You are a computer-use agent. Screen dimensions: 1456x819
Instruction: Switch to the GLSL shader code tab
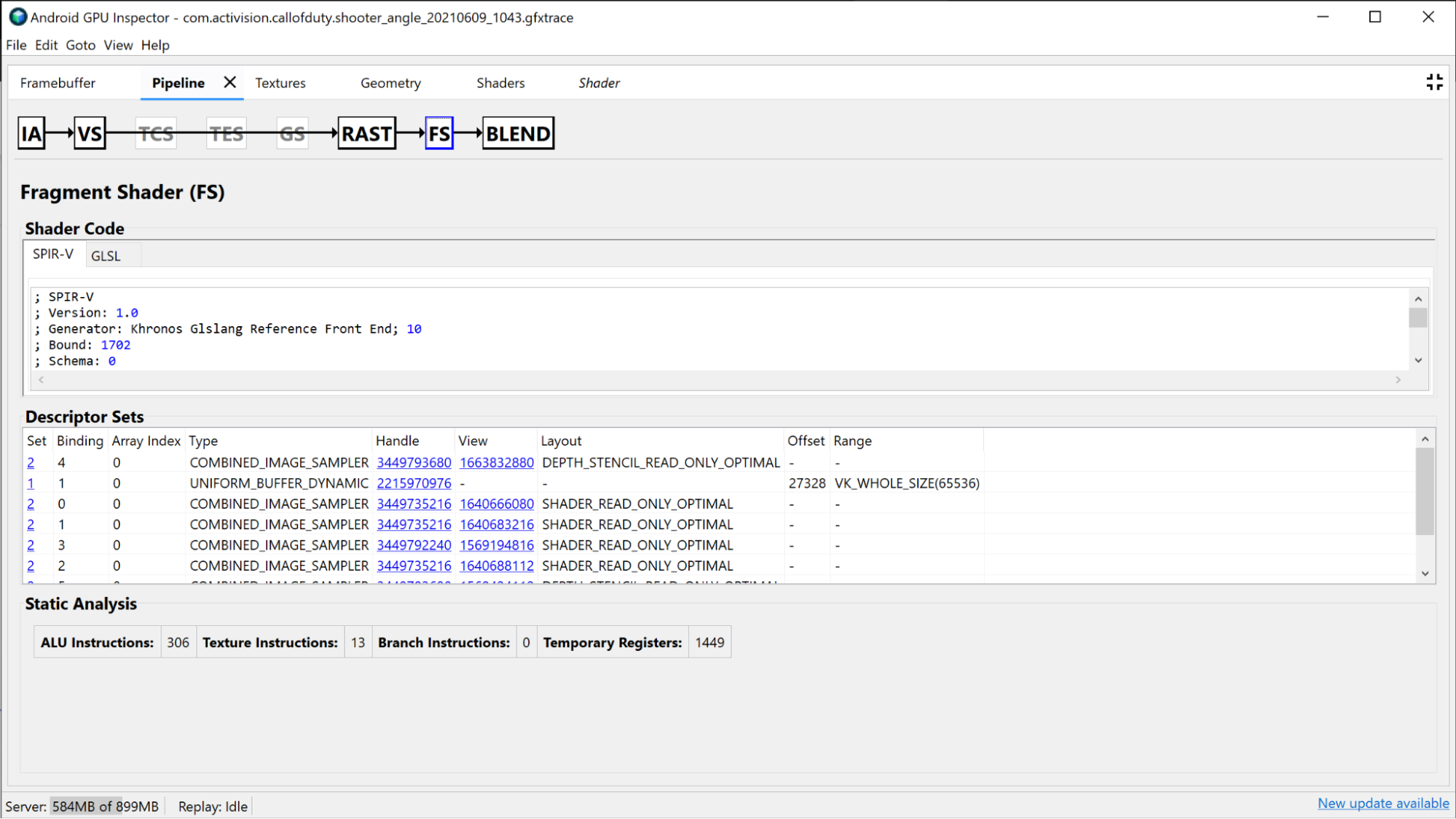click(x=106, y=255)
